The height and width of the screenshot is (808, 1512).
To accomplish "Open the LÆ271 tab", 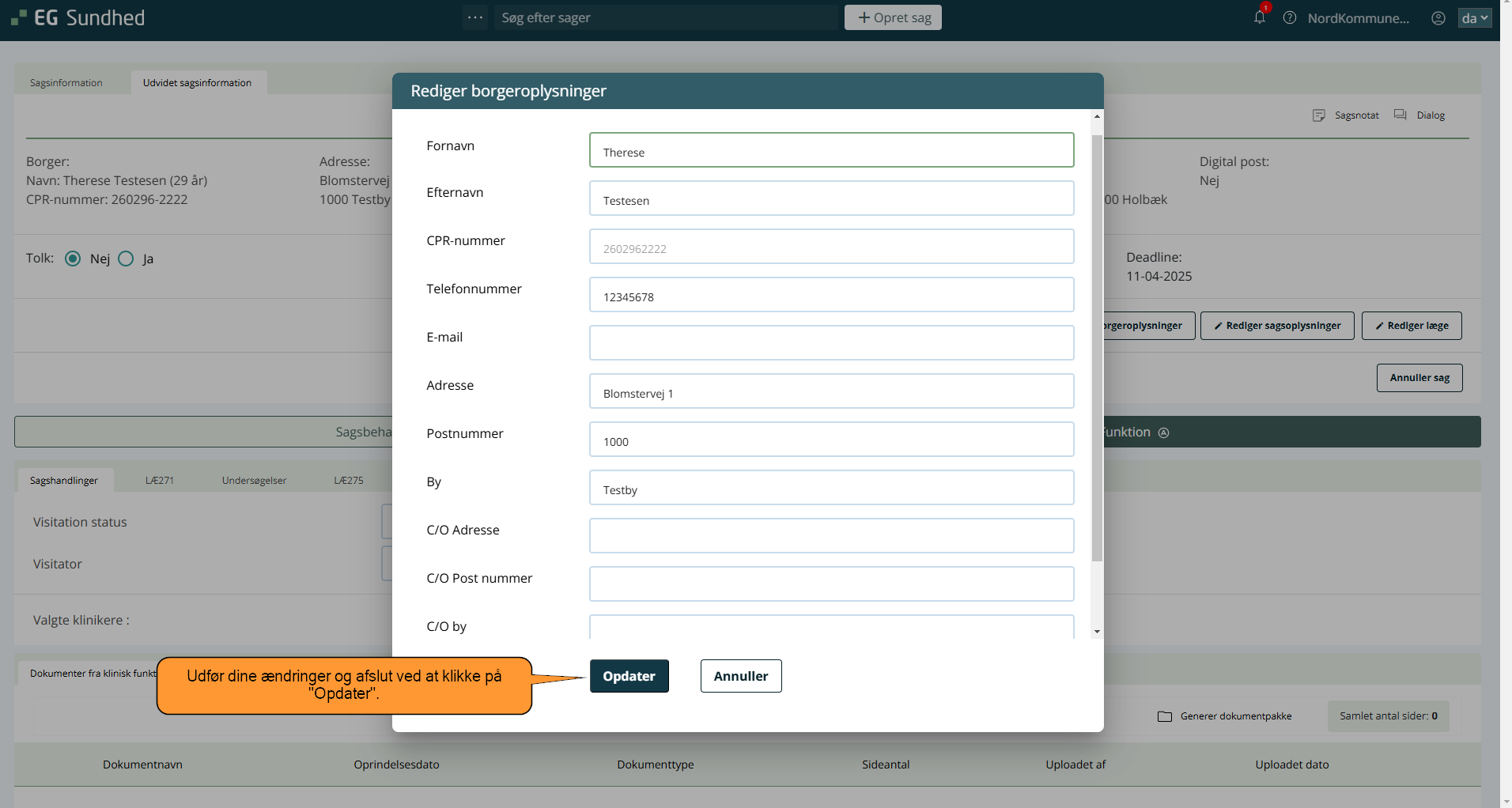I will [x=160, y=481].
